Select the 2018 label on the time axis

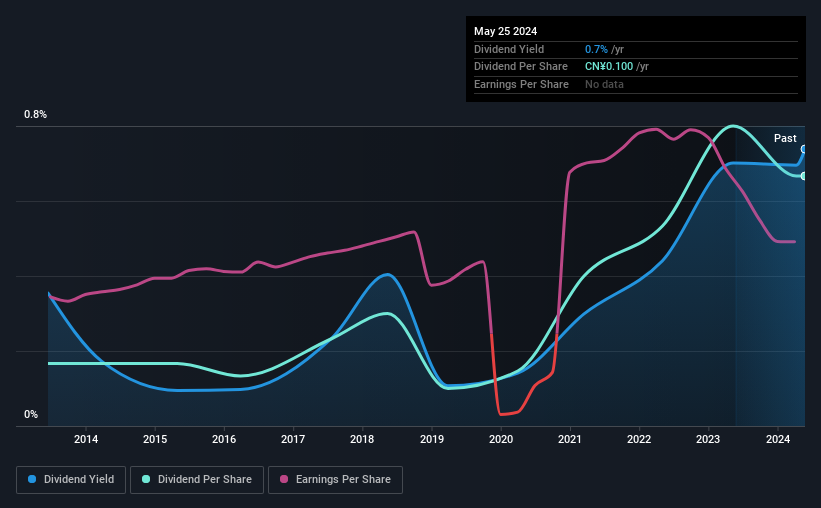click(x=362, y=439)
